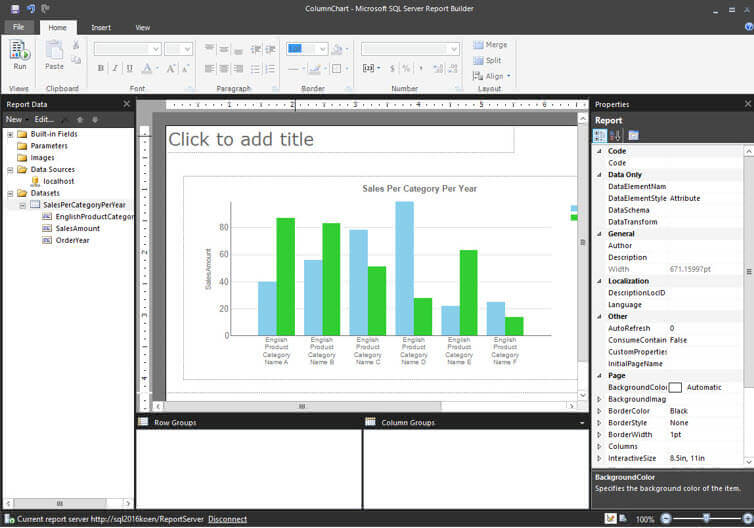Click the Copy icon in Clipboard group
754x528 pixels.
click(76, 60)
